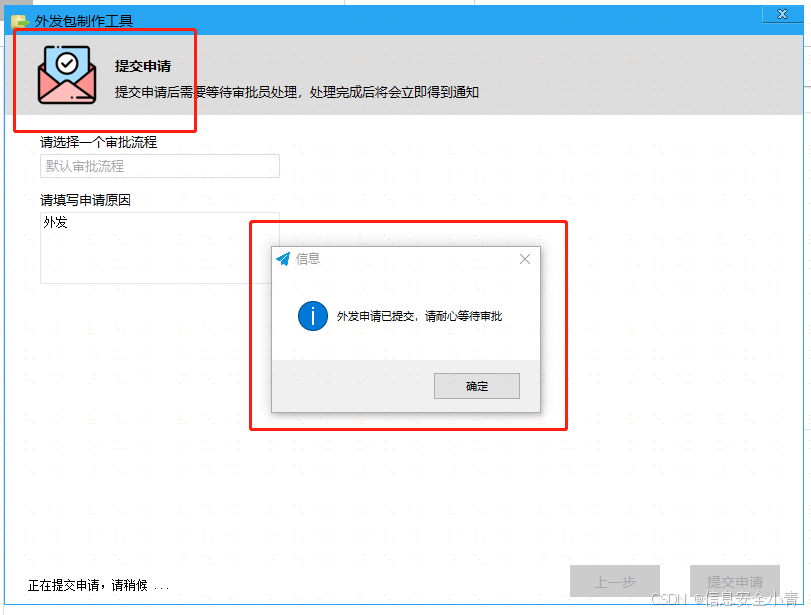Click the 提交申请 button at bottom right
The width and height of the screenshot is (811, 615).
coord(734,581)
